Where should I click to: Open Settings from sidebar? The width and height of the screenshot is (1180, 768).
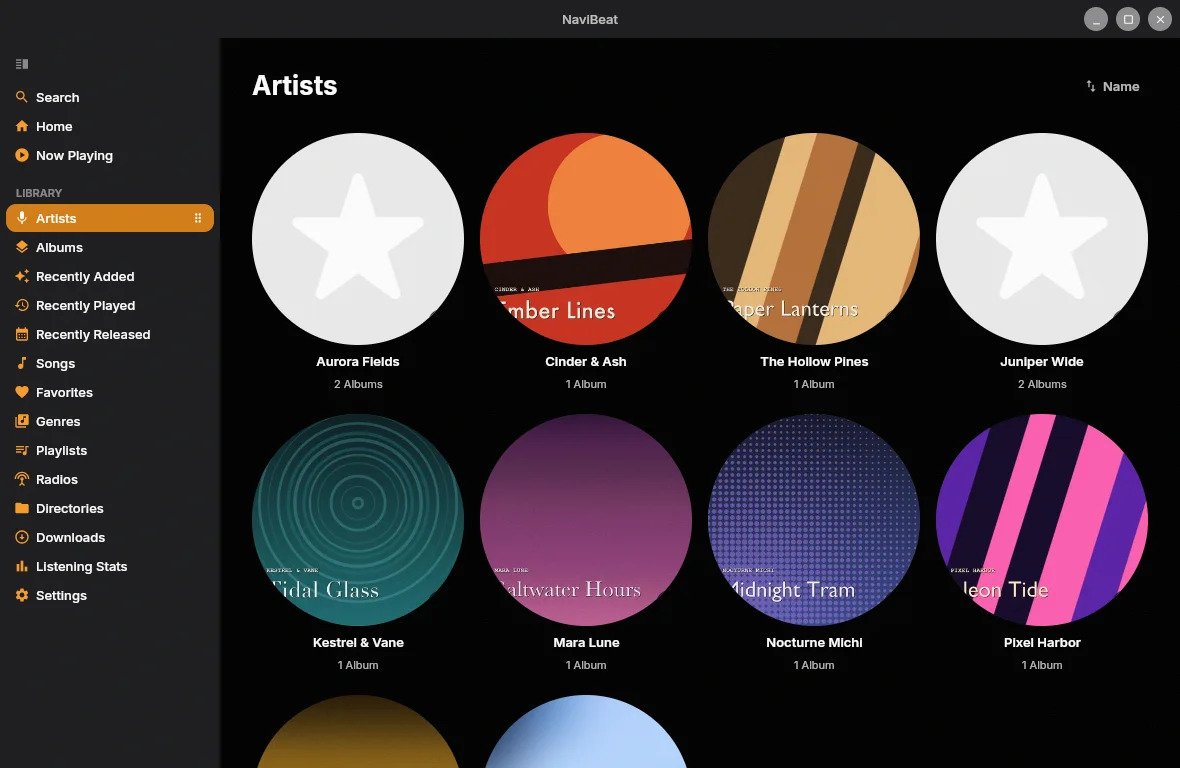110,595
